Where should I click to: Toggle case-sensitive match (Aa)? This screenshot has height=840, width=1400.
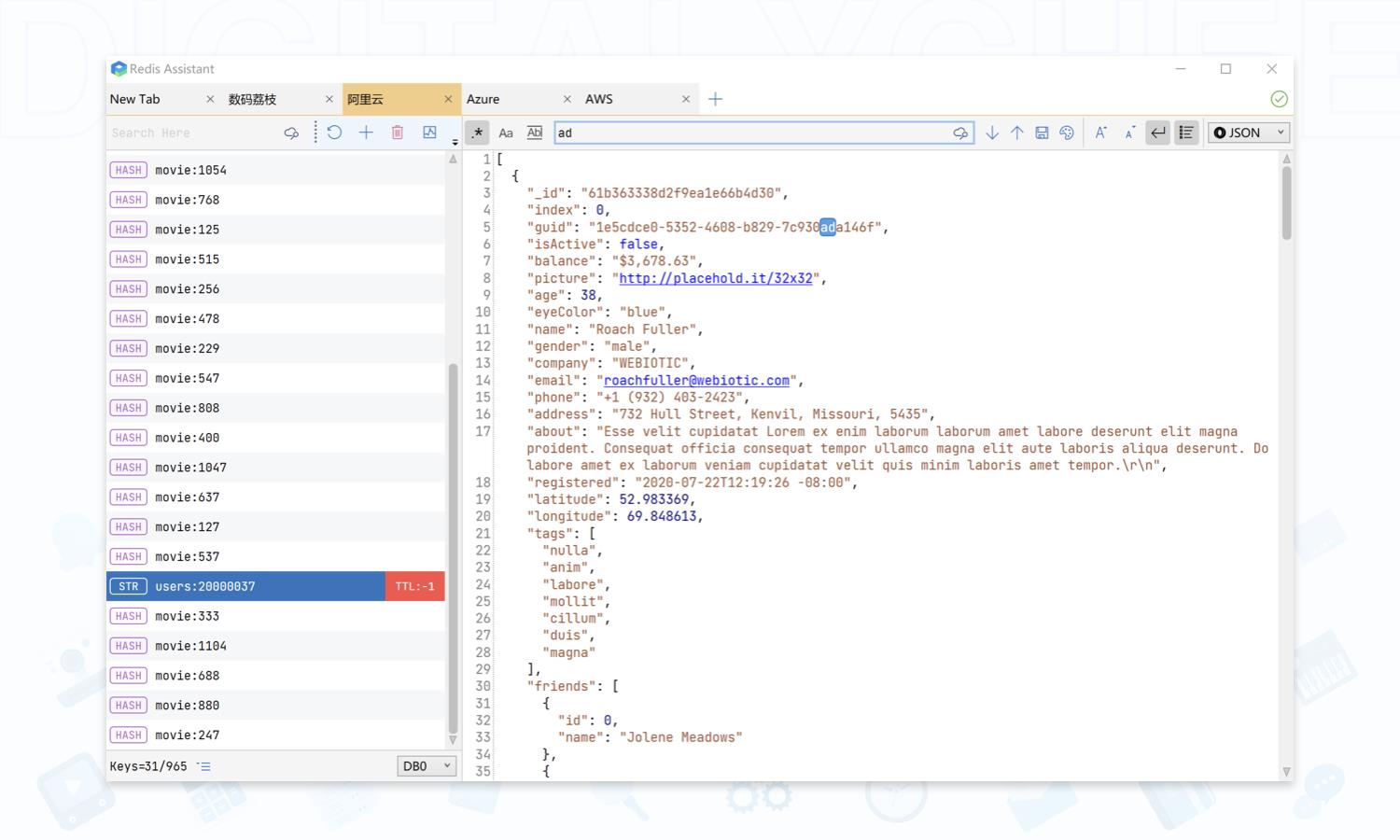point(506,133)
